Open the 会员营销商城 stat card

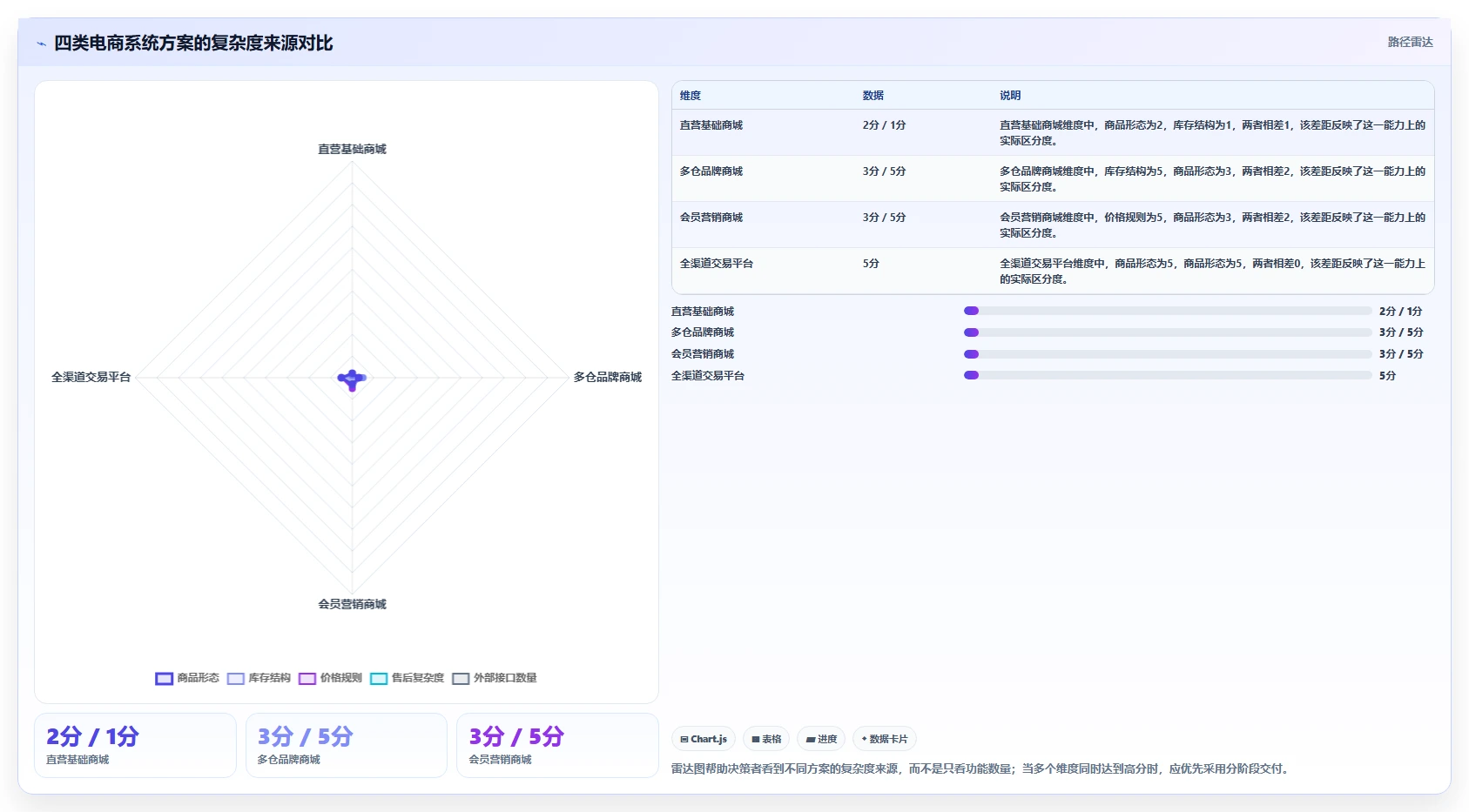pyautogui.click(x=557, y=745)
